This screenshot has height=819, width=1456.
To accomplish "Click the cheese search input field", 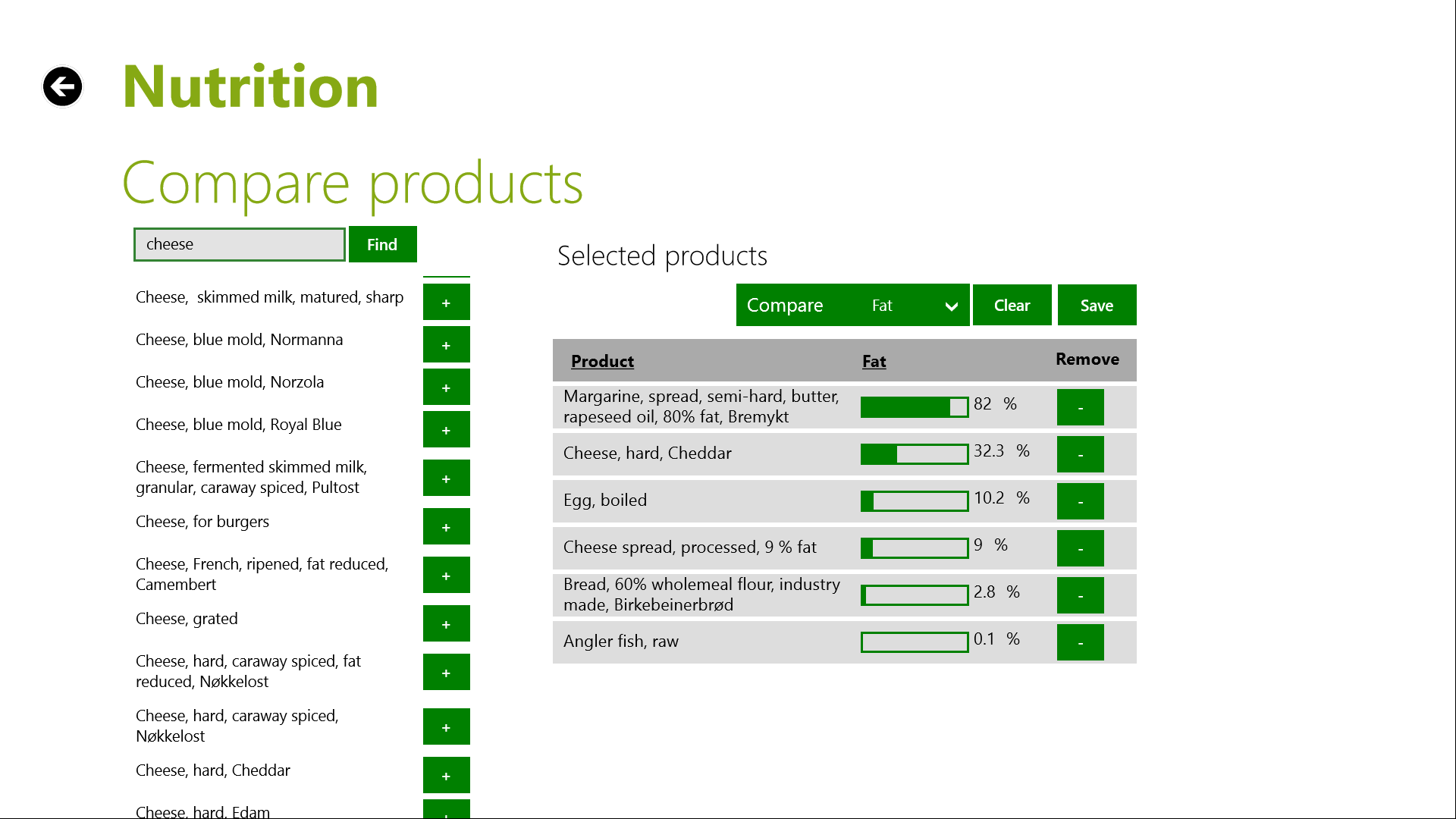I will [240, 244].
